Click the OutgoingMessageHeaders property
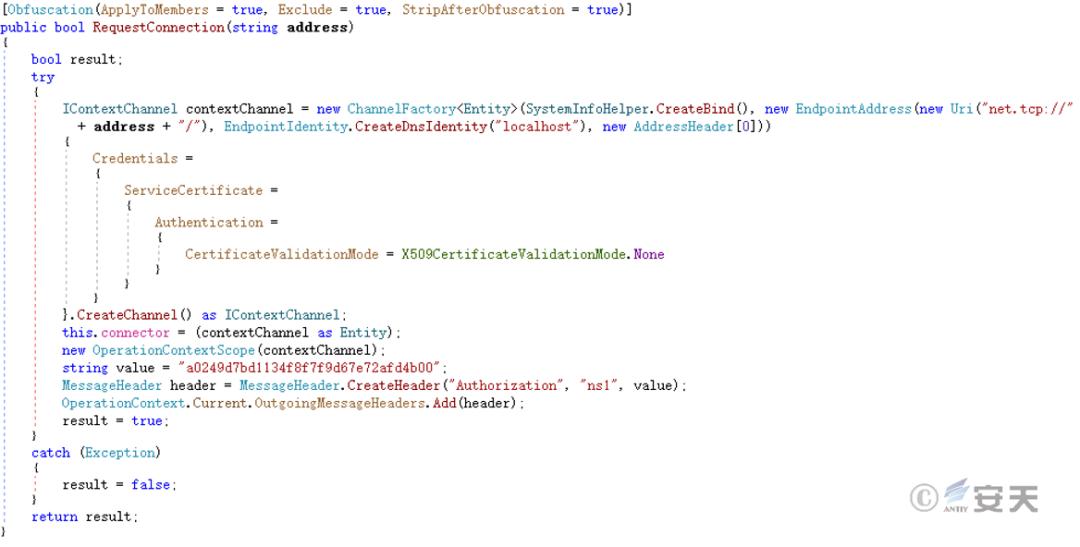 point(340,403)
